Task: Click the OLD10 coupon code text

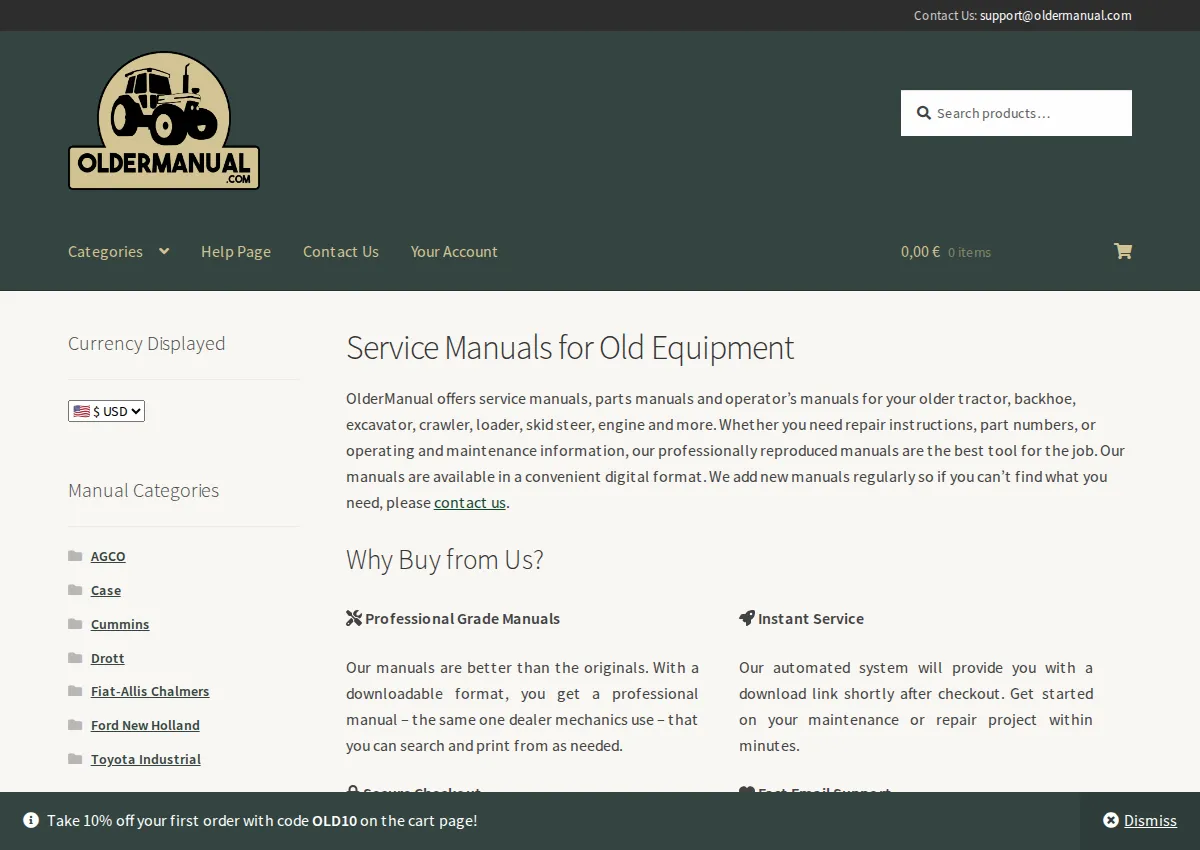Action: pyautogui.click(x=334, y=820)
